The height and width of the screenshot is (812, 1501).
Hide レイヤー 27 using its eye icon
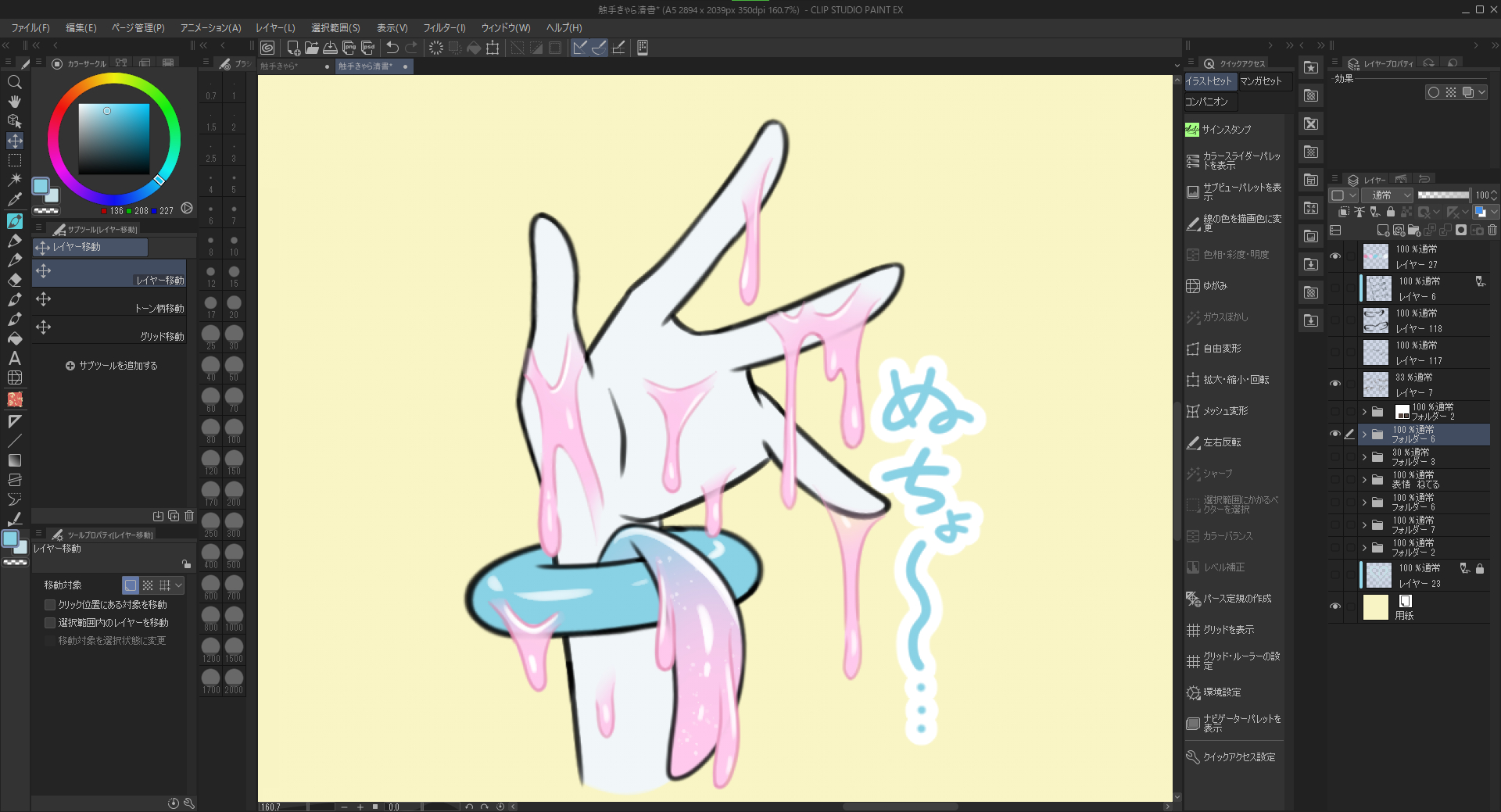click(x=1335, y=256)
